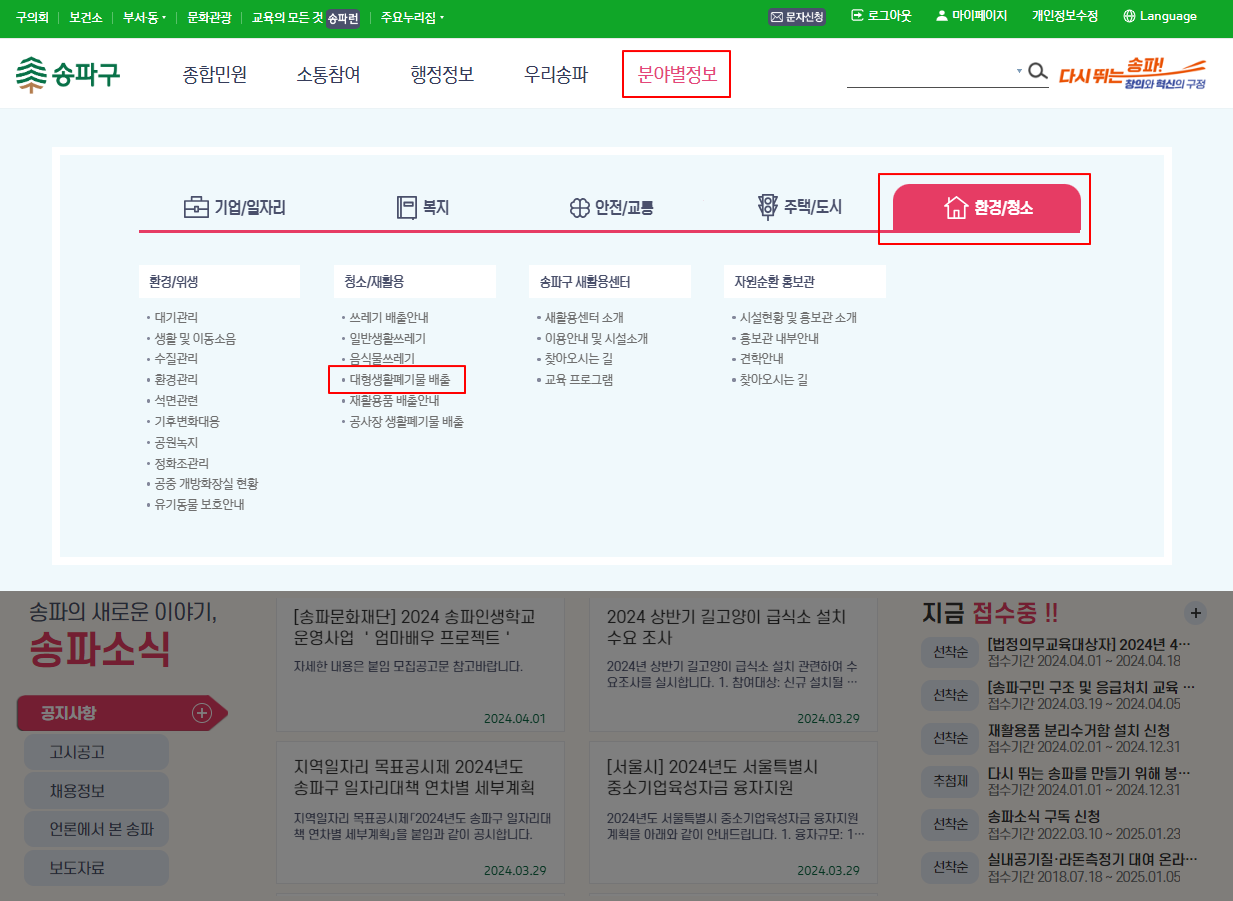1233x901 pixels.
Task: Open the 대형생활폐기물 배출 link
Action: pos(400,379)
